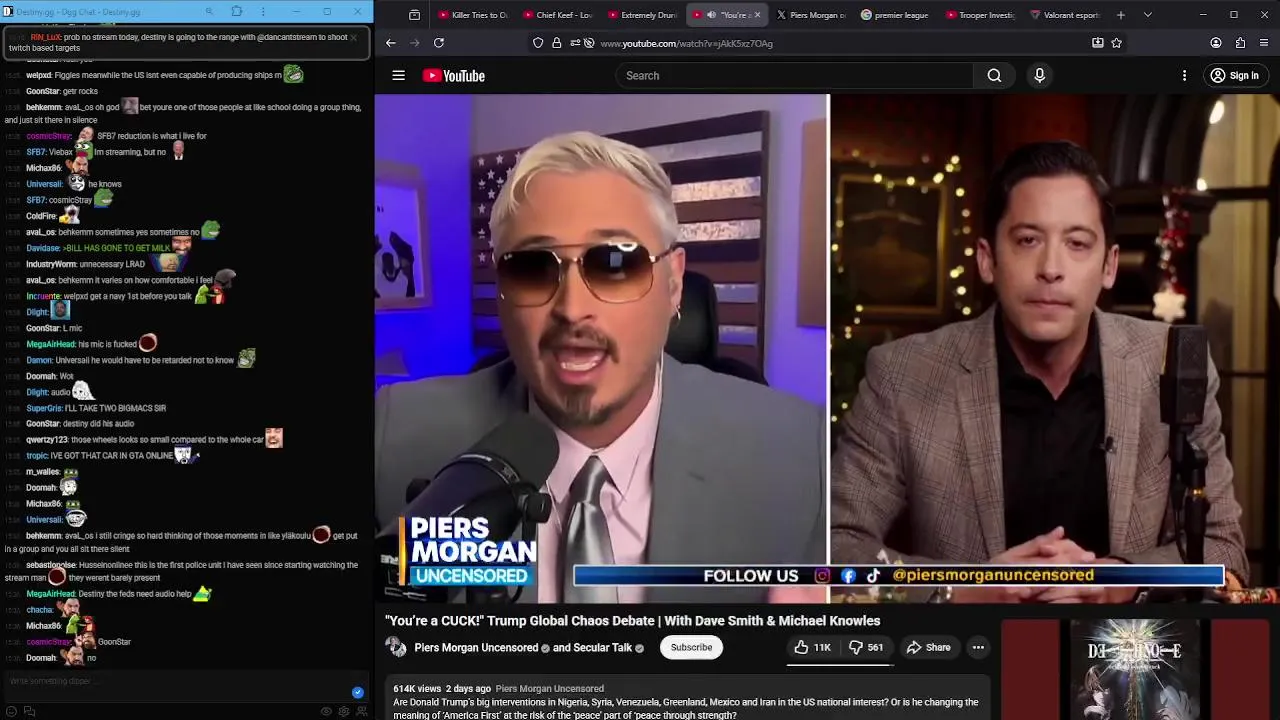
Task: Open Firefox extensions puzzle icon
Action: 1240,43
